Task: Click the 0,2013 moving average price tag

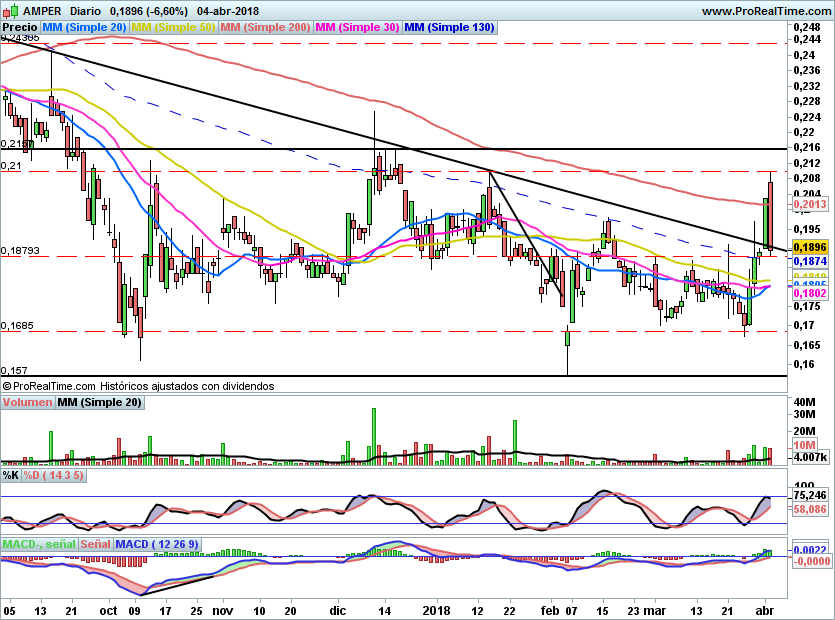Action: [809, 204]
